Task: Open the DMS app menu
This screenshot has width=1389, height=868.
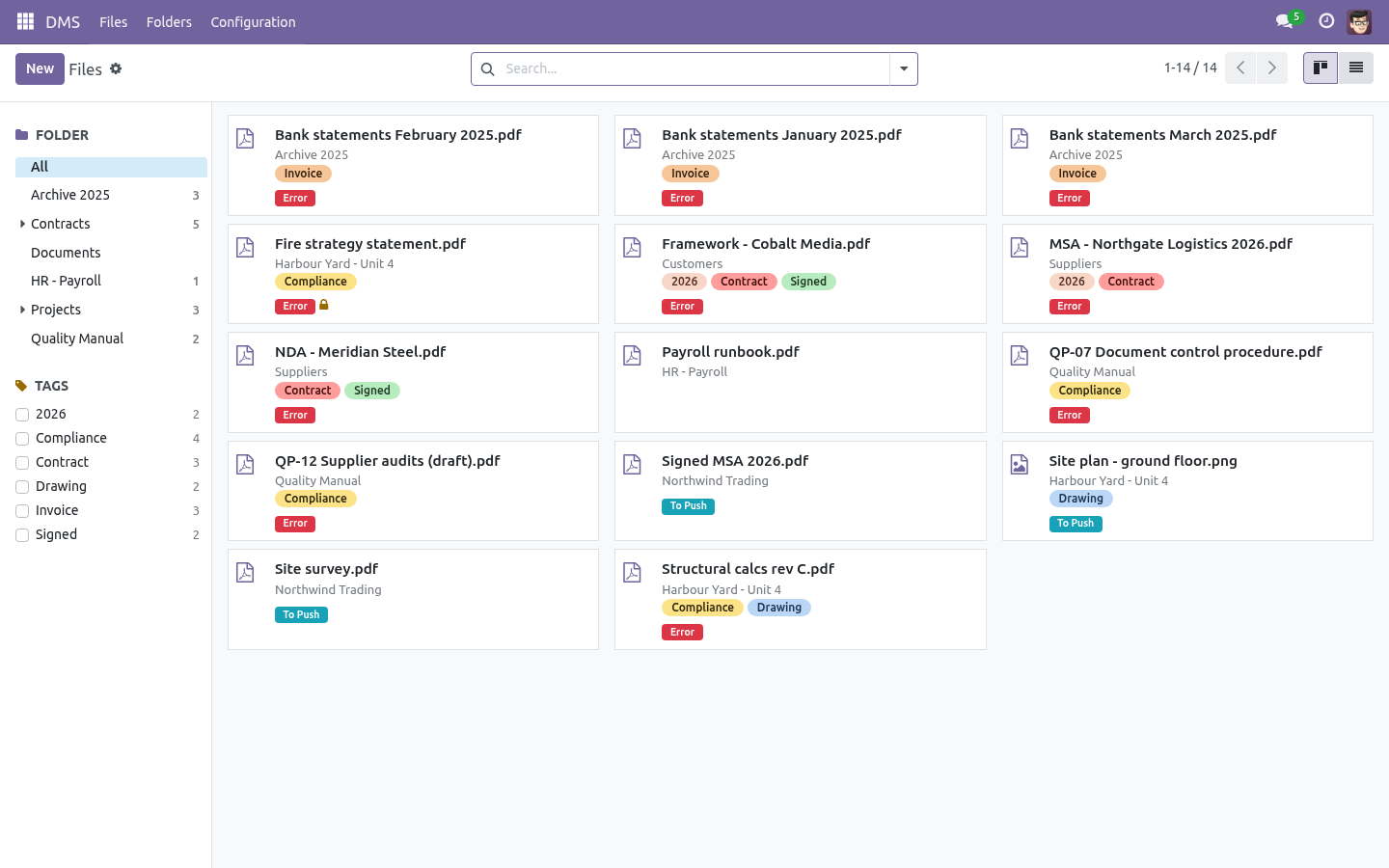Action: [63, 22]
